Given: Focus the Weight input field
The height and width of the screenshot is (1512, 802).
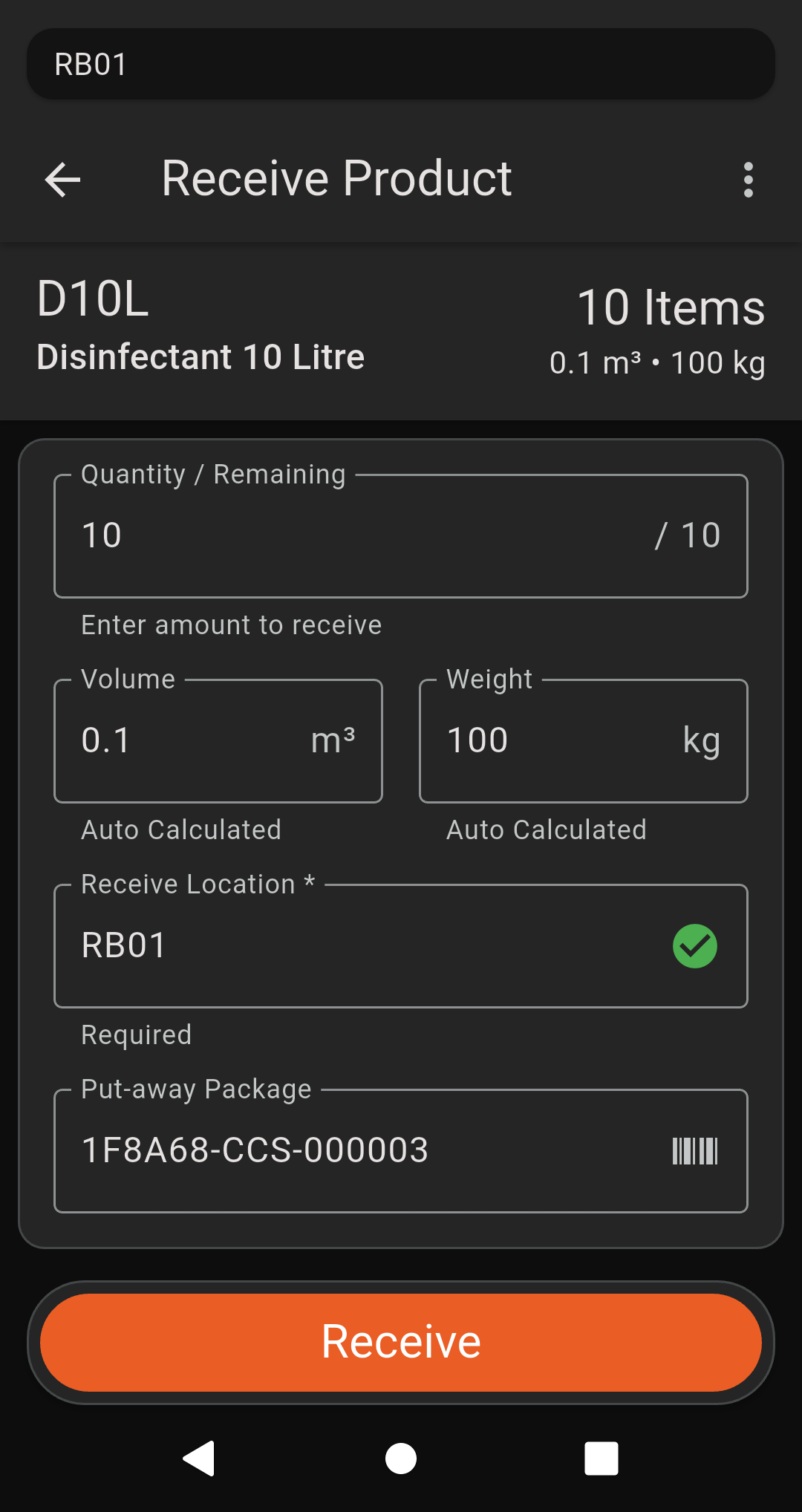Looking at the screenshot, I should (557, 741).
